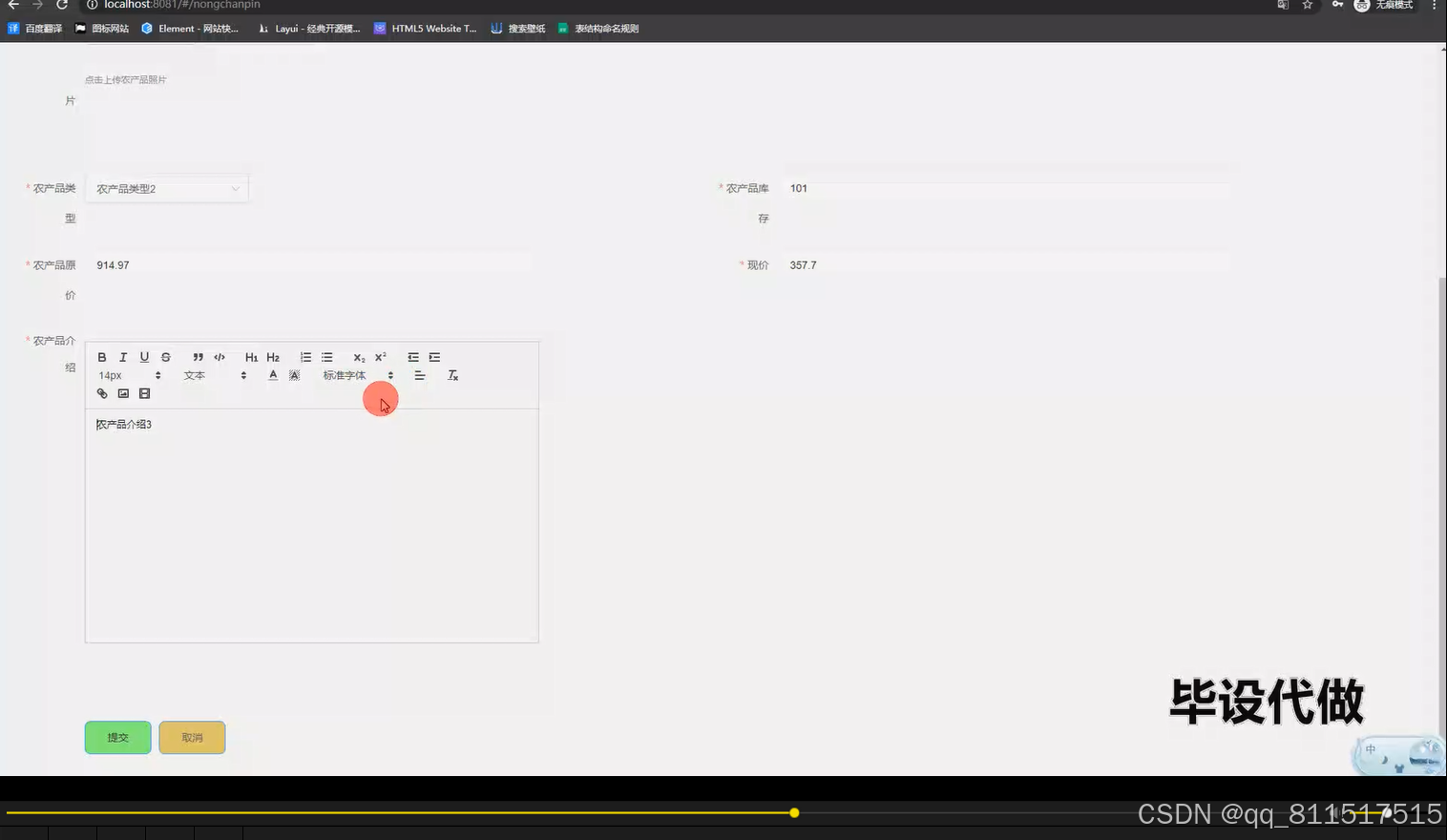The image size is (1447, 840).
Task: Insert a code block in the editor
Action: pos(220,357)
